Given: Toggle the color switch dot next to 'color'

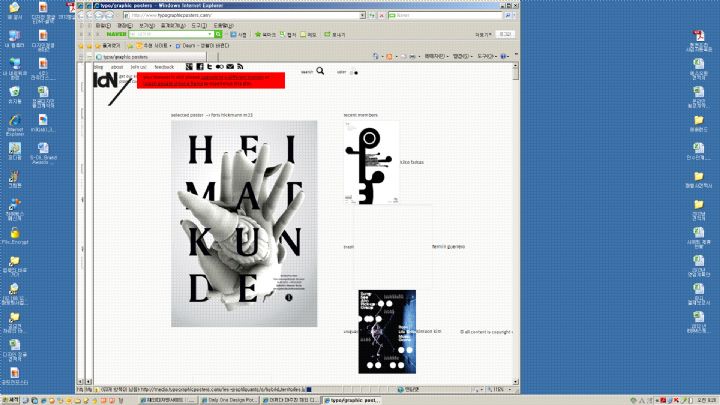Looking at the screenshot, I should [x=356, y=73].
